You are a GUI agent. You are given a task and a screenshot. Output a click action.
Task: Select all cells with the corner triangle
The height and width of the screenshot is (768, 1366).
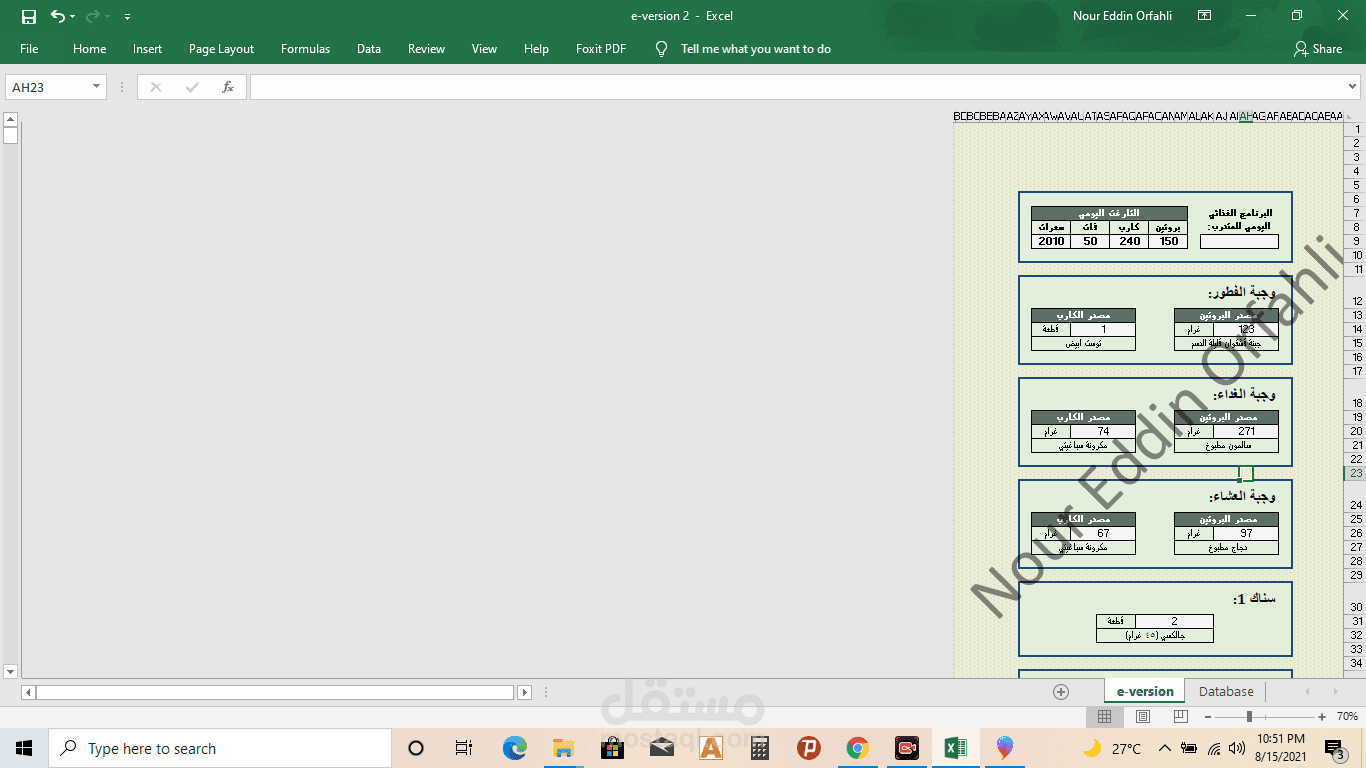1351,116
